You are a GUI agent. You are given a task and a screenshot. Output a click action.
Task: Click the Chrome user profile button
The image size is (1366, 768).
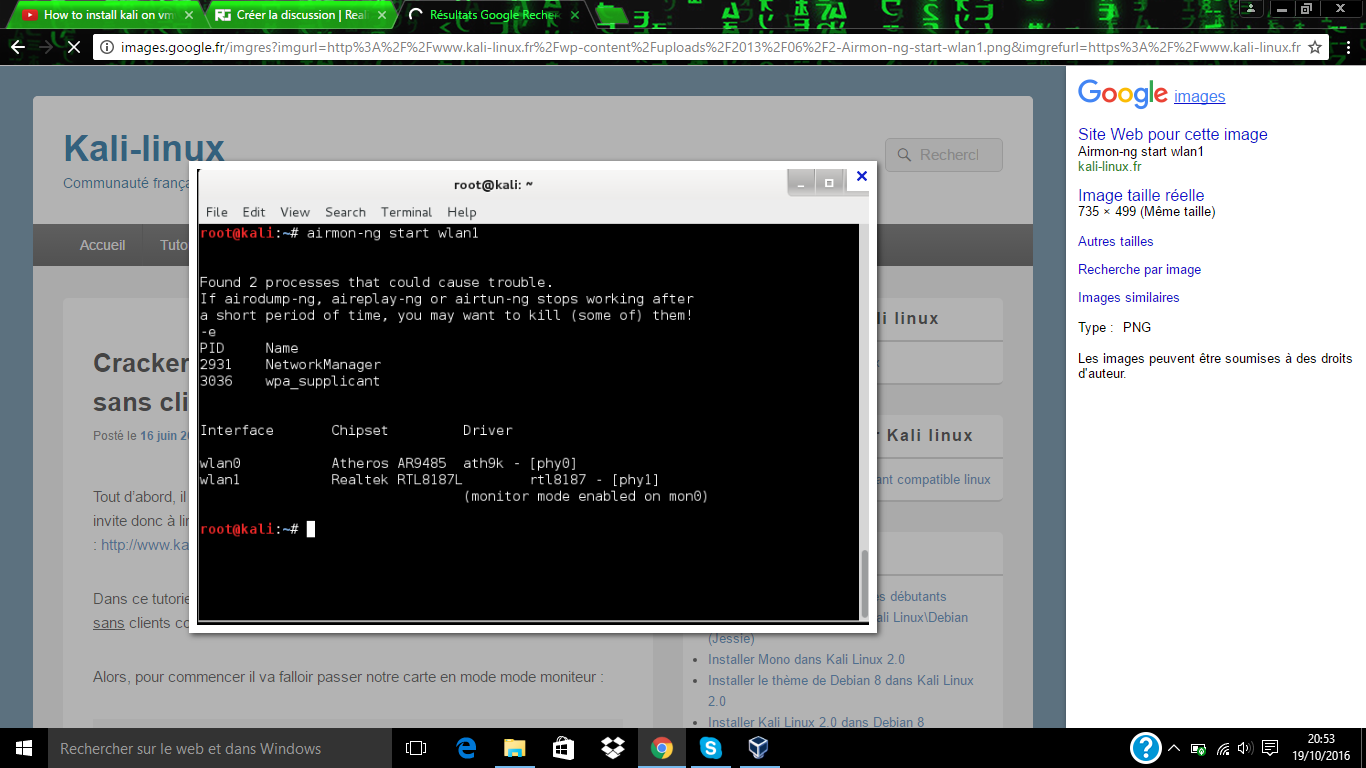tap(1250, 9)
